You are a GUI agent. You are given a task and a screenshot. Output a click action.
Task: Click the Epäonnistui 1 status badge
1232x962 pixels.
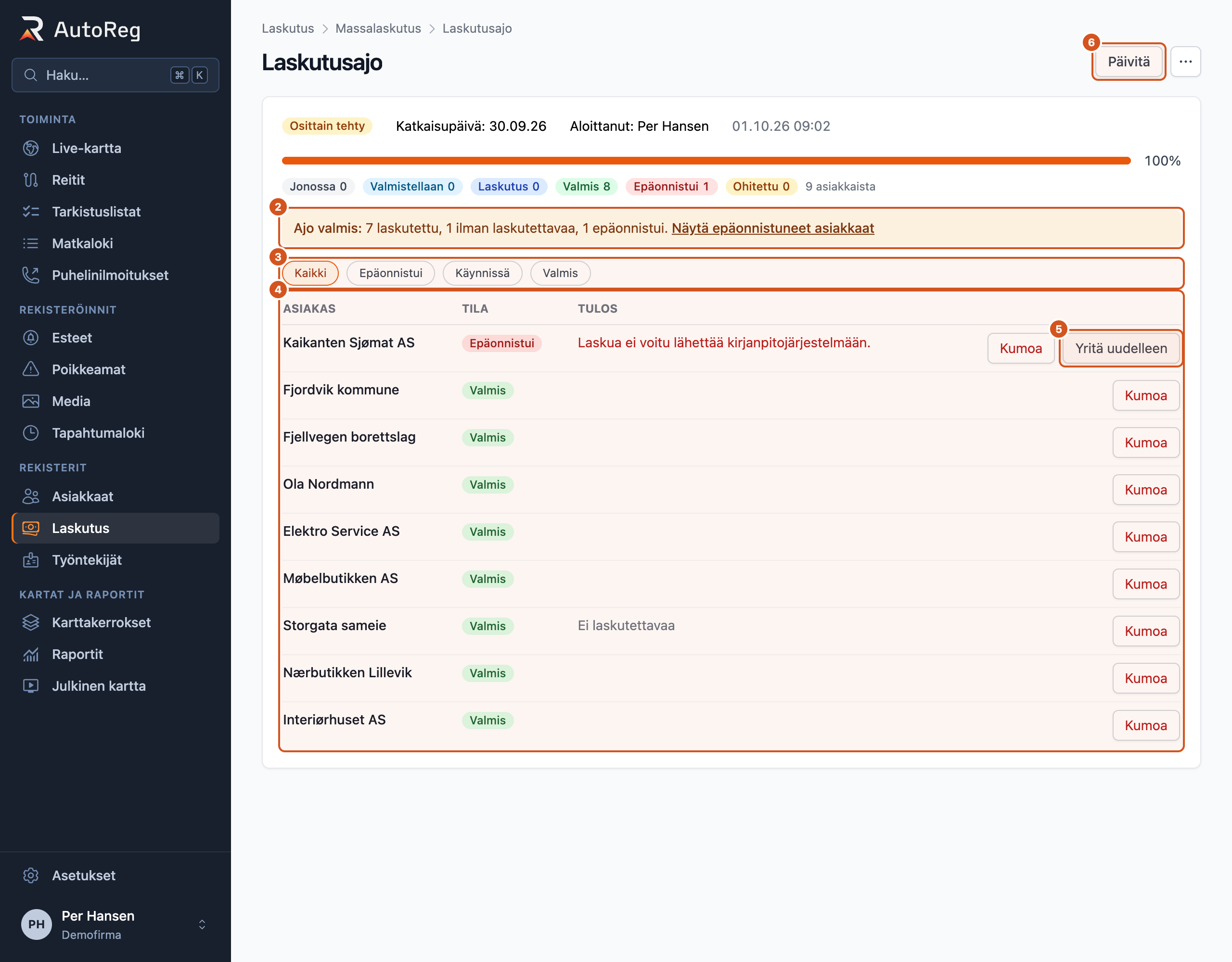point(671,187)
